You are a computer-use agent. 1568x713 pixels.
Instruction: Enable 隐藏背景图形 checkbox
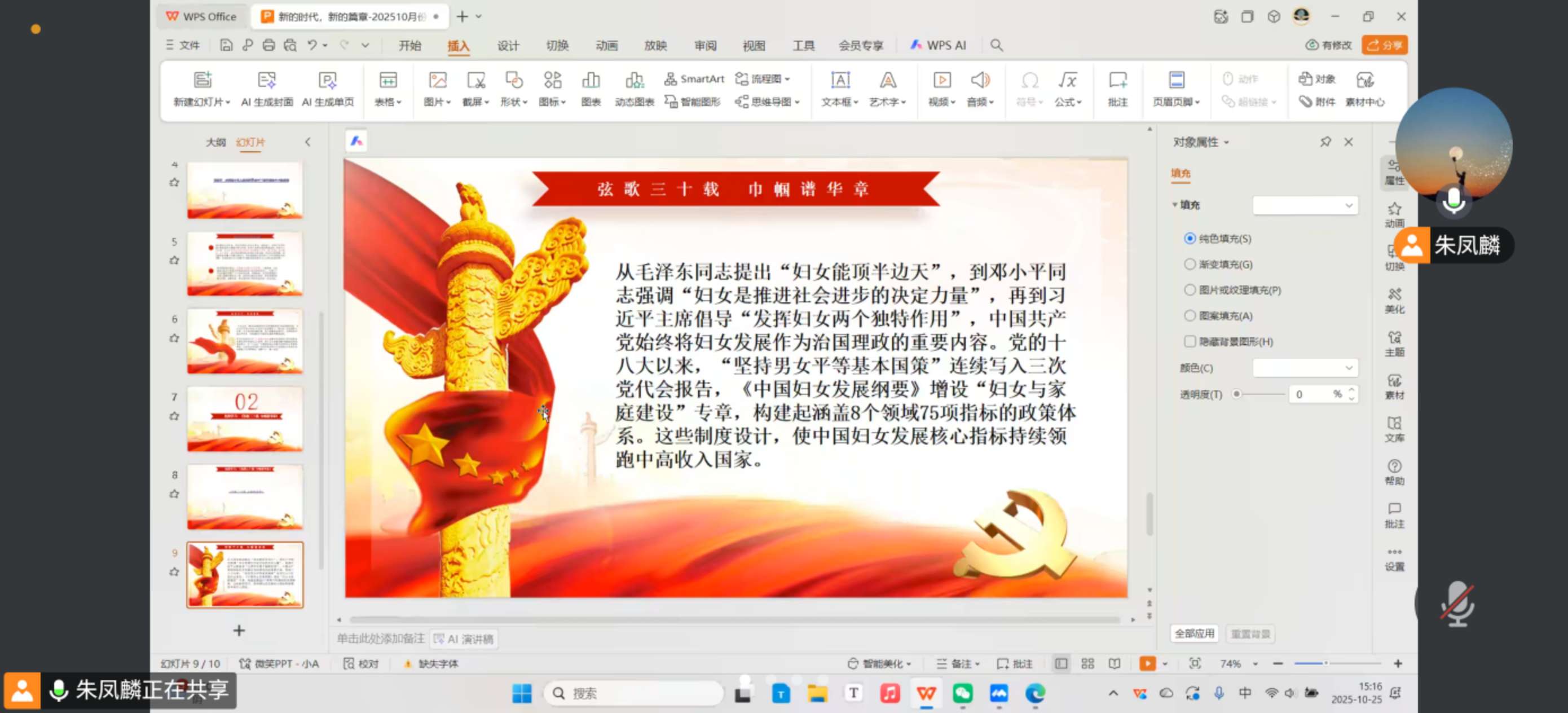point(1189,341)
